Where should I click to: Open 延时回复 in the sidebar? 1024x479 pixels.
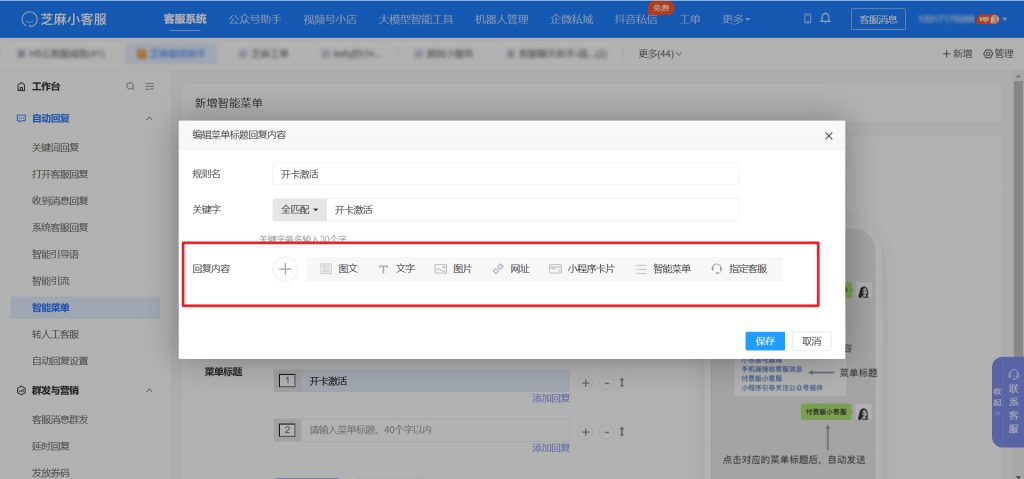[51, 446]
